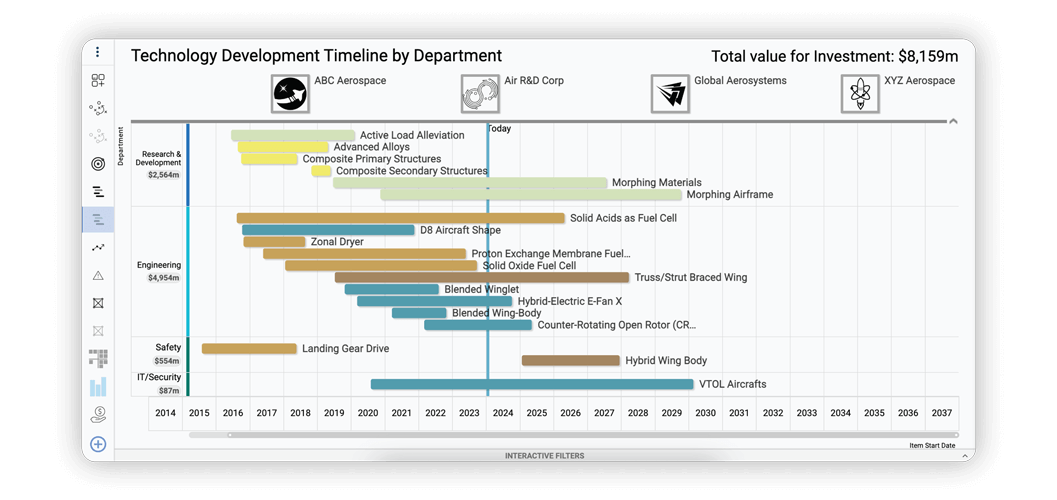The height and width of the screenshot is (500, 1057).
Task: Select the bullseye target view icon
Action: tap(98, 164)
